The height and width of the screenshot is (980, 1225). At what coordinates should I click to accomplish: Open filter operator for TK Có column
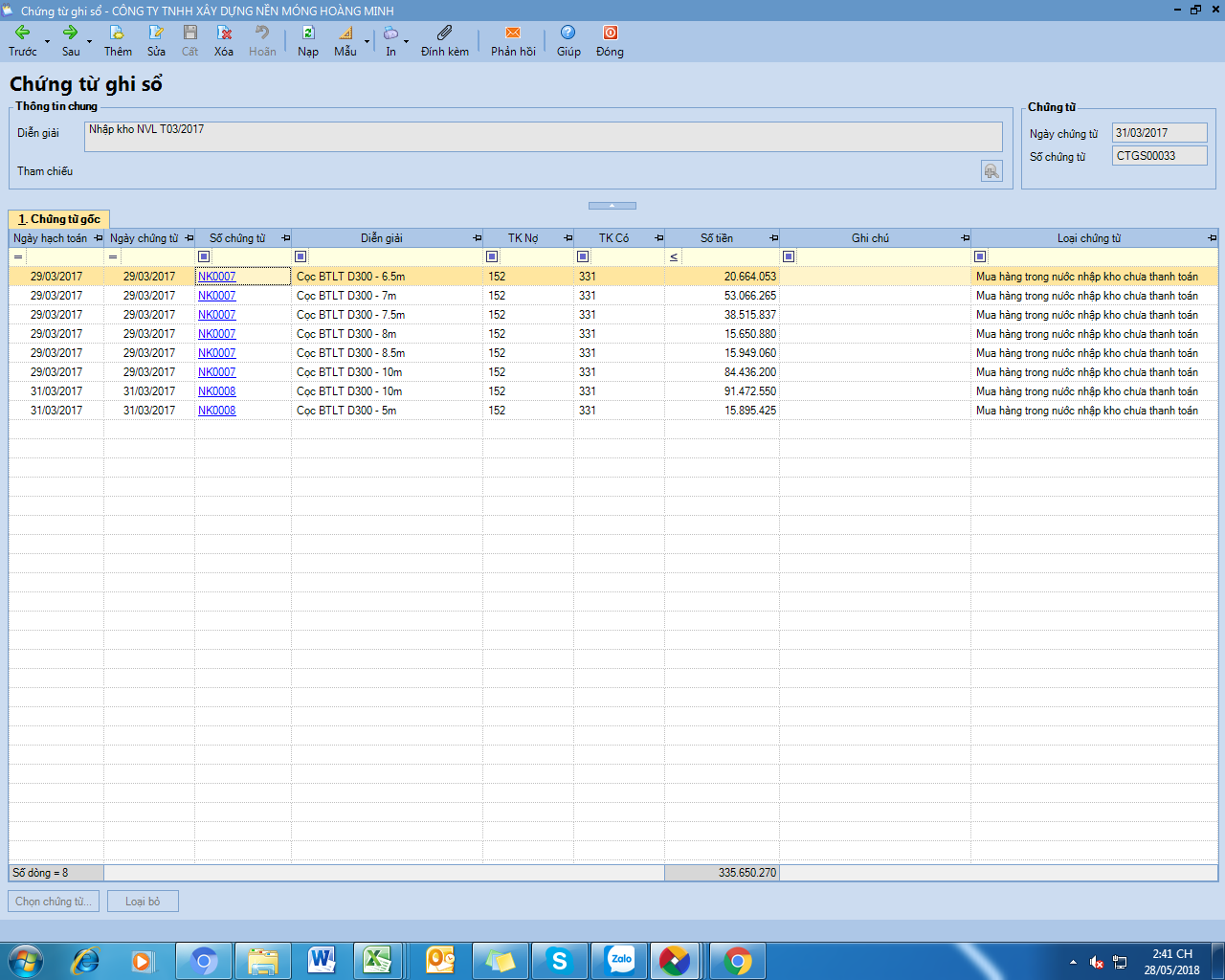pos(583,256)
